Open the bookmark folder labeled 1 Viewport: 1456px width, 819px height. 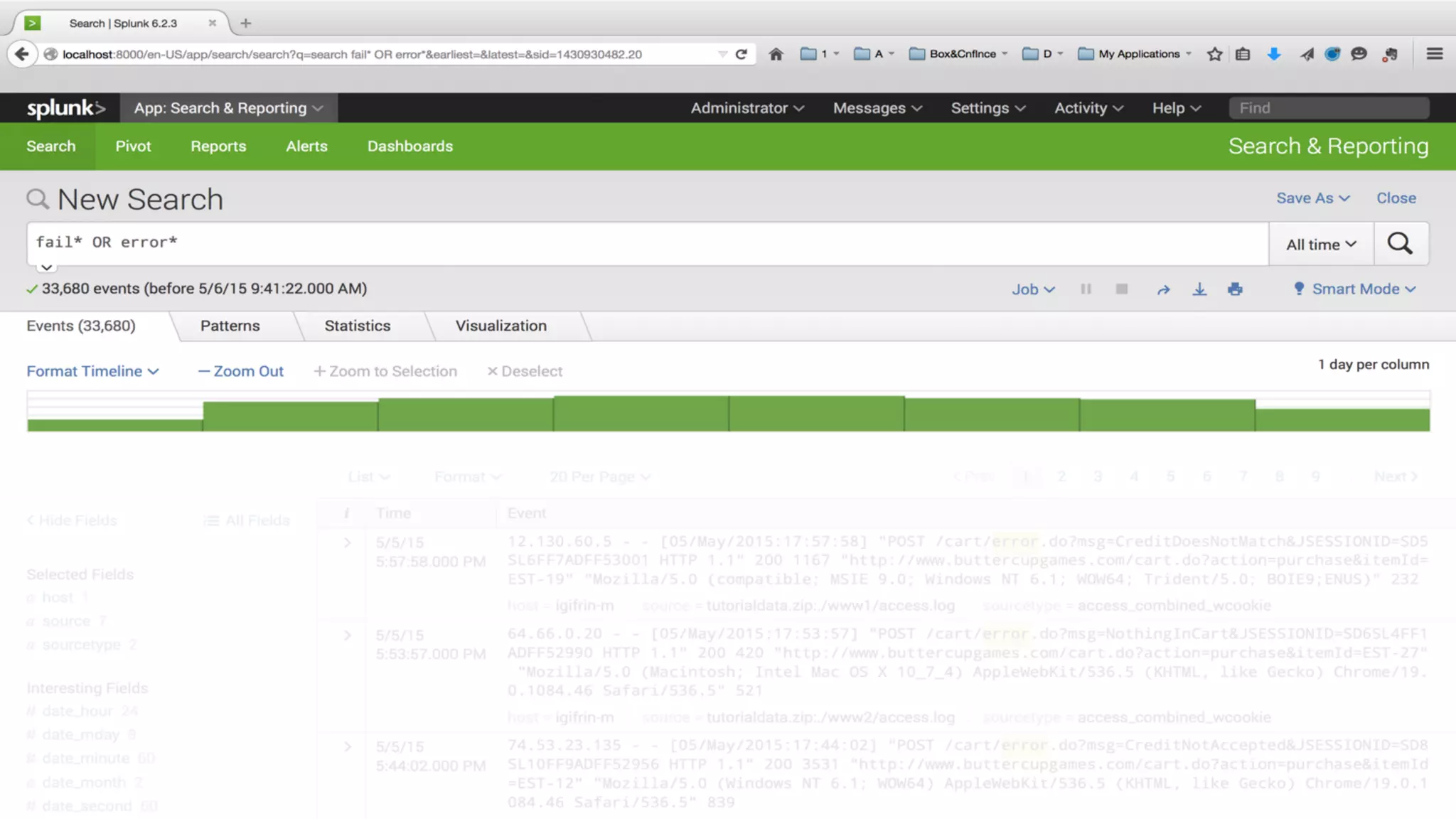[x=820, y=54]
